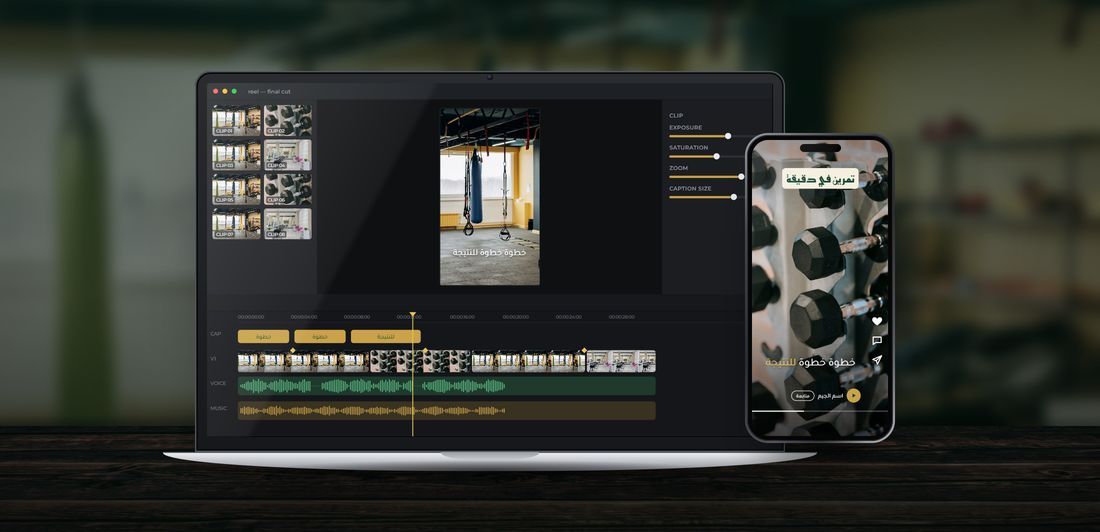Screen dimensions: 1100x532
Task: Select the second caption block on CAP track
Action: (320, 336)
